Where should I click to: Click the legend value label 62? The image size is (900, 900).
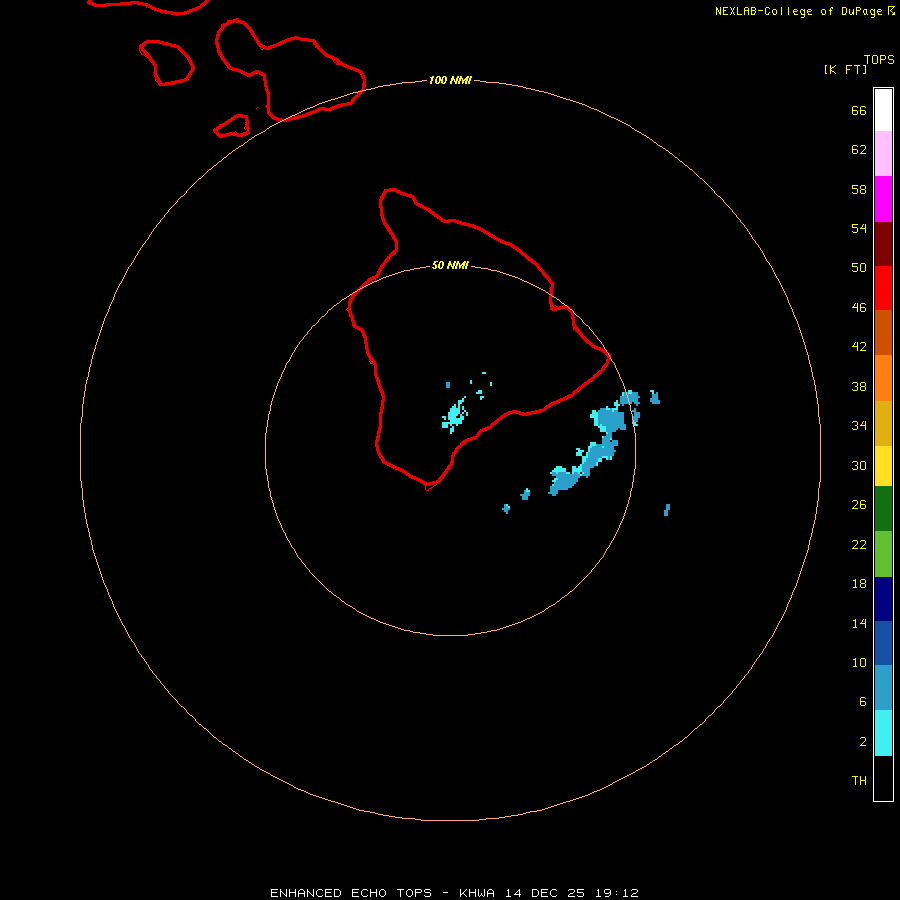(859, 149)
